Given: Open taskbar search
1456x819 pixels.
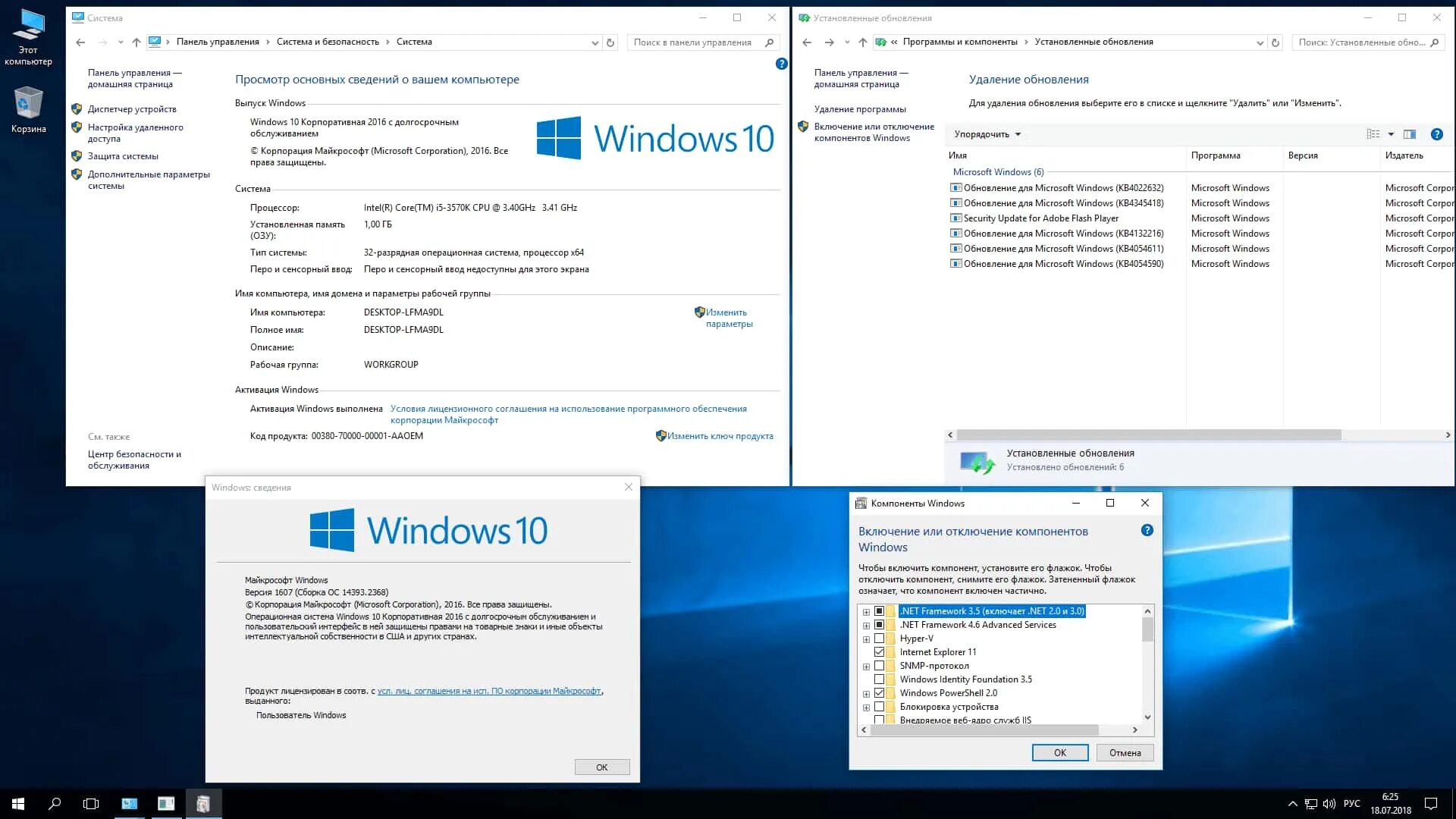Looking at the screenshot, I should coord(55,804).
